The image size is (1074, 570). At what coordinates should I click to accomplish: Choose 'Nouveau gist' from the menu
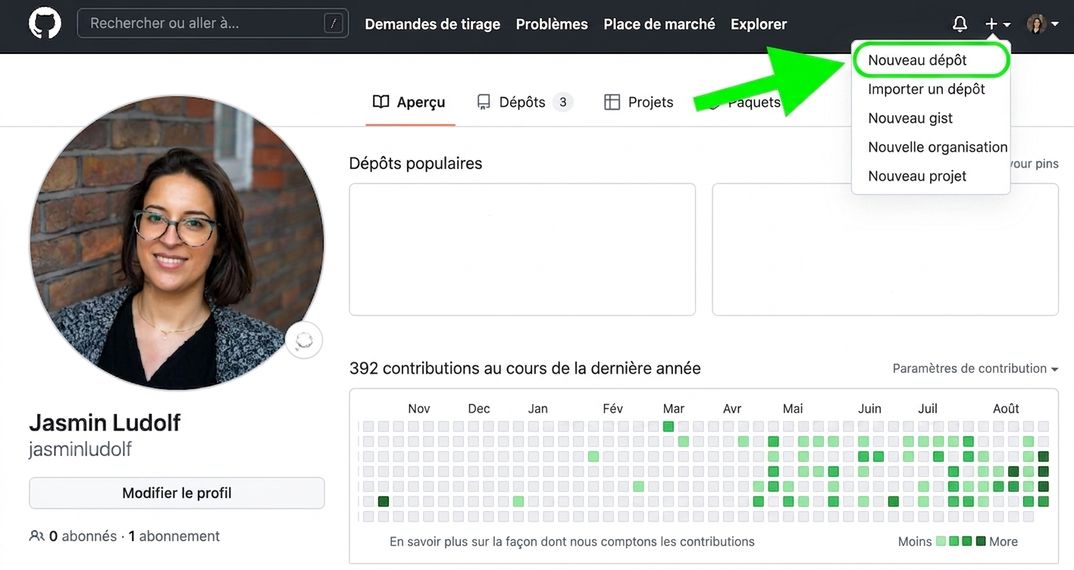tap(910, 118)
